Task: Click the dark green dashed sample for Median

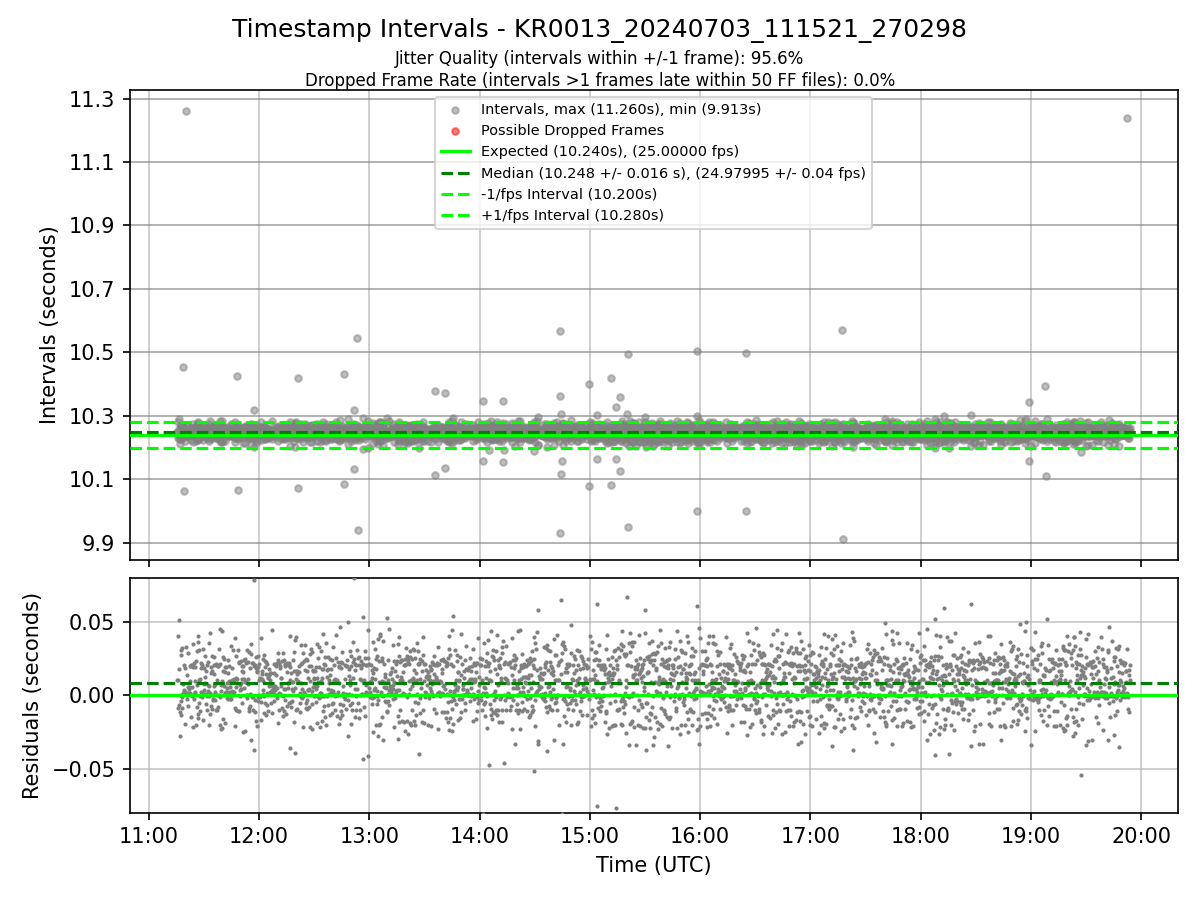Action: tap(455, 172)
